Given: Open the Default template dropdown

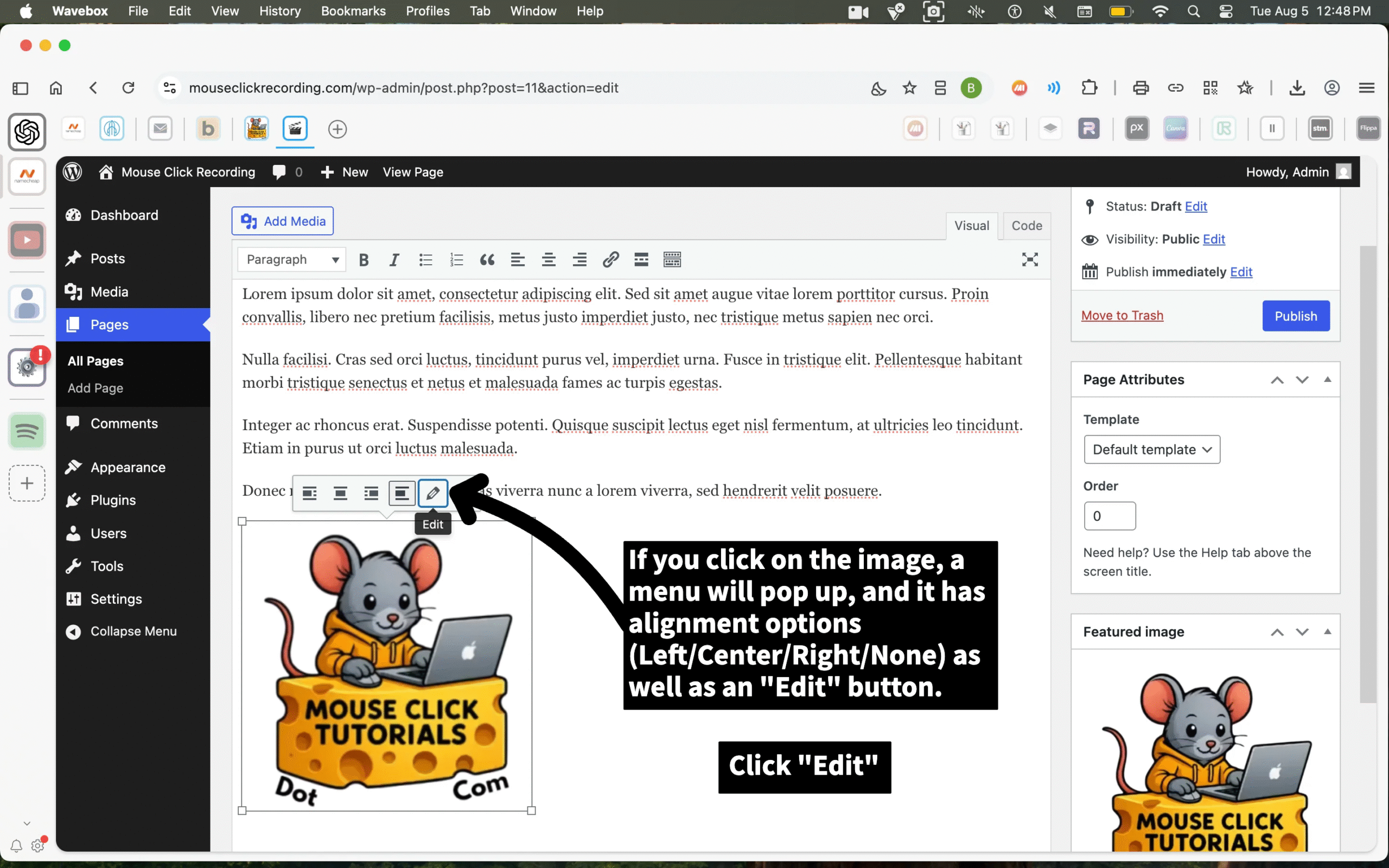Looking at the screenshot, I should [x=1151, y=450].
